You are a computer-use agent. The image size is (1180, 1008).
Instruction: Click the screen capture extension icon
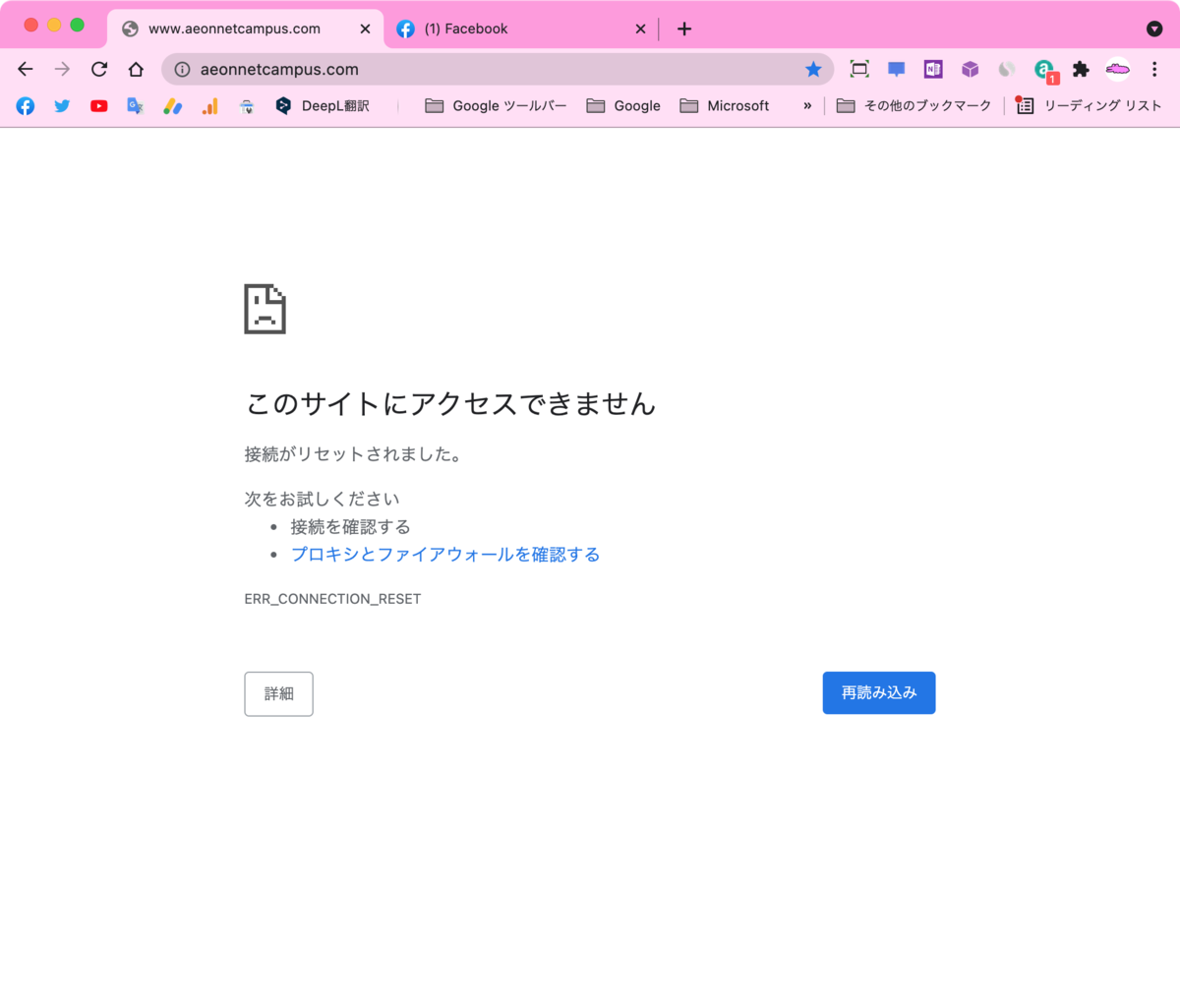click(858, 69)
